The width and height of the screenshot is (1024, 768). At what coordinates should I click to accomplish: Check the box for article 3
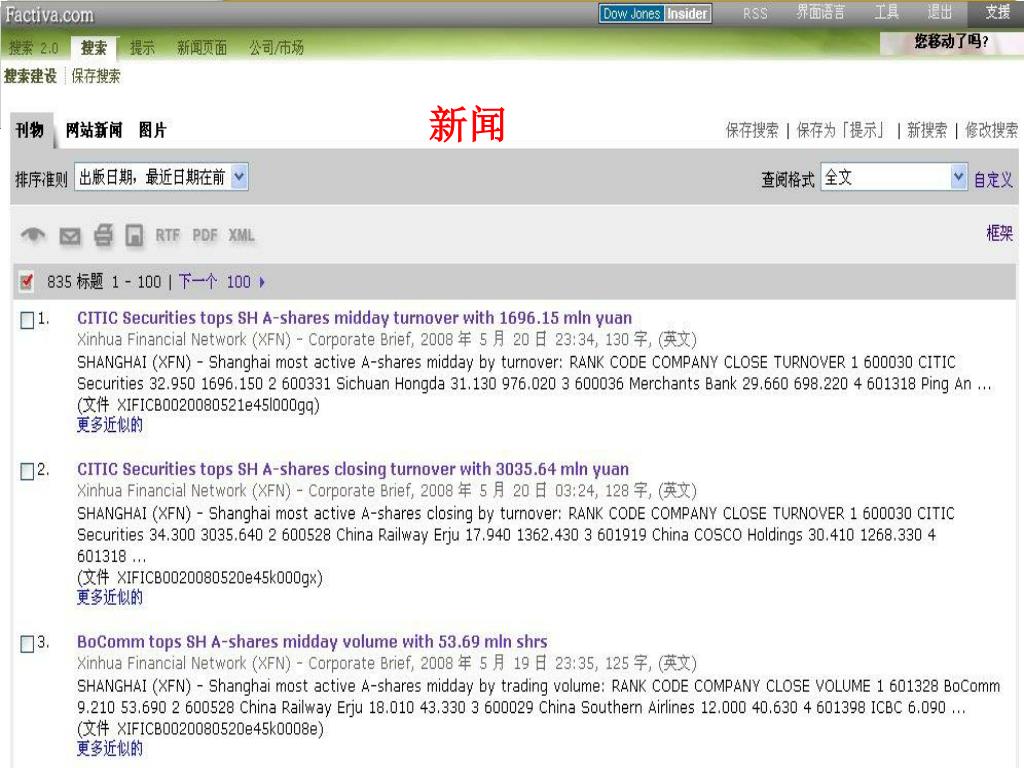point(27,643)
